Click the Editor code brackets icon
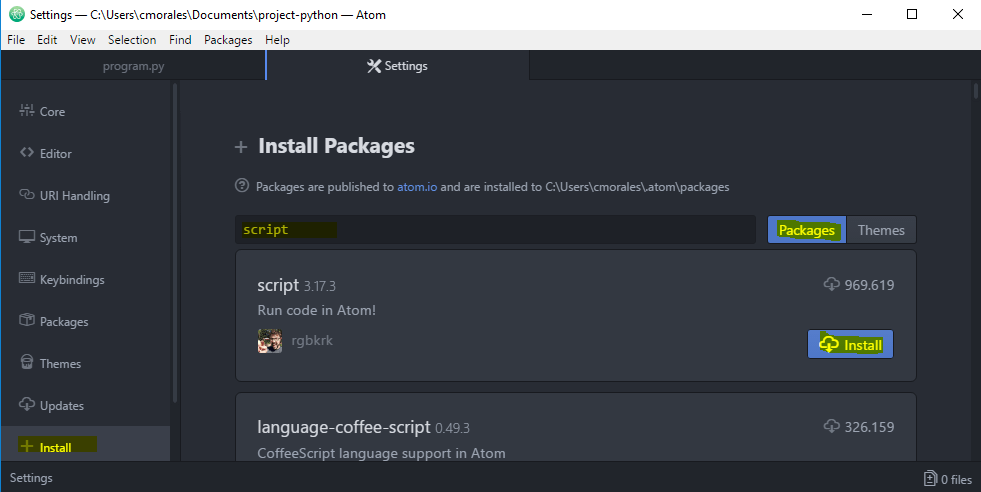This screenshot has width=981, height=492. [26, 152]
